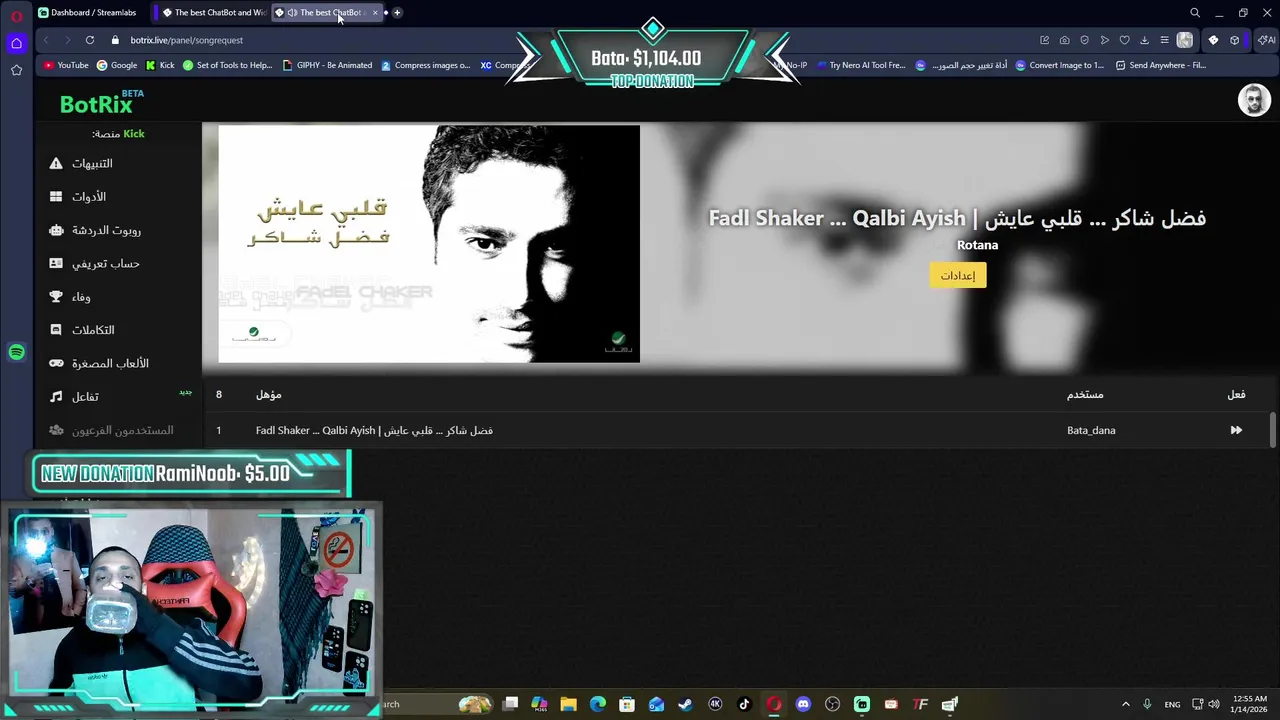Open OBS Studio from taskbar
Image resolution: width=1280 pixels, height=720 pixels.
pyautogui.click(x=832, y=704)
